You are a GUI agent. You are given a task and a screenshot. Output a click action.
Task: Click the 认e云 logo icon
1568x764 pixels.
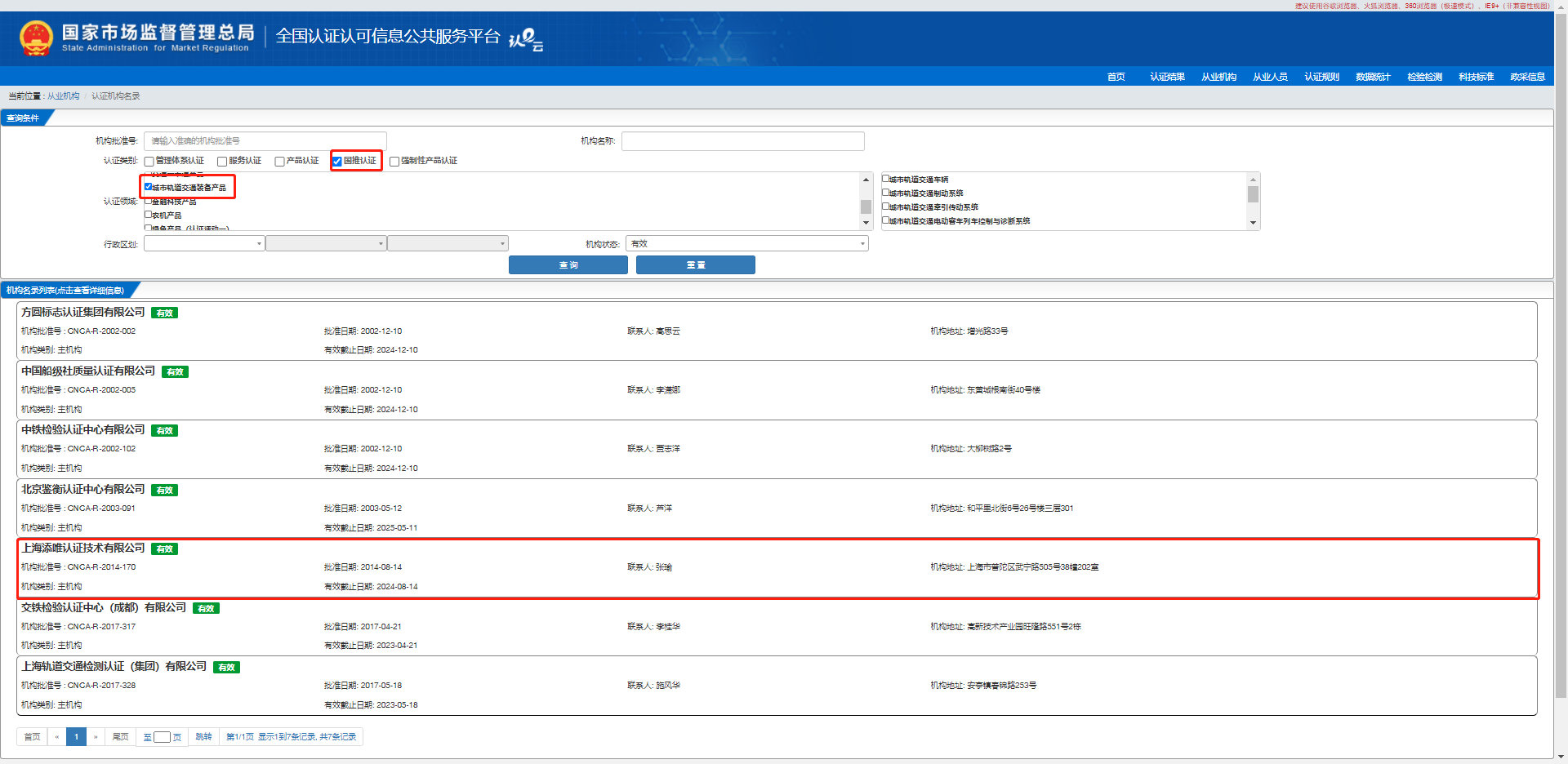click(x=525, y=38)
